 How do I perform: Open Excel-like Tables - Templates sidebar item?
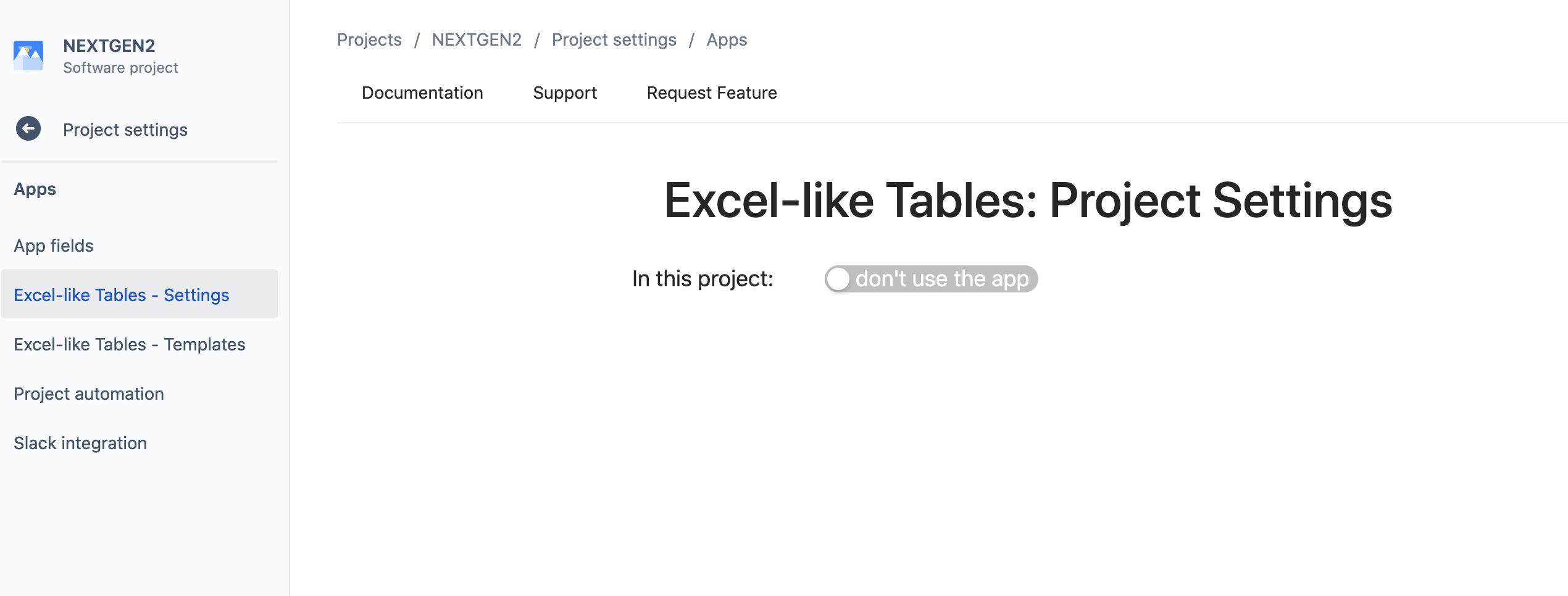click(x=130, y=344)
